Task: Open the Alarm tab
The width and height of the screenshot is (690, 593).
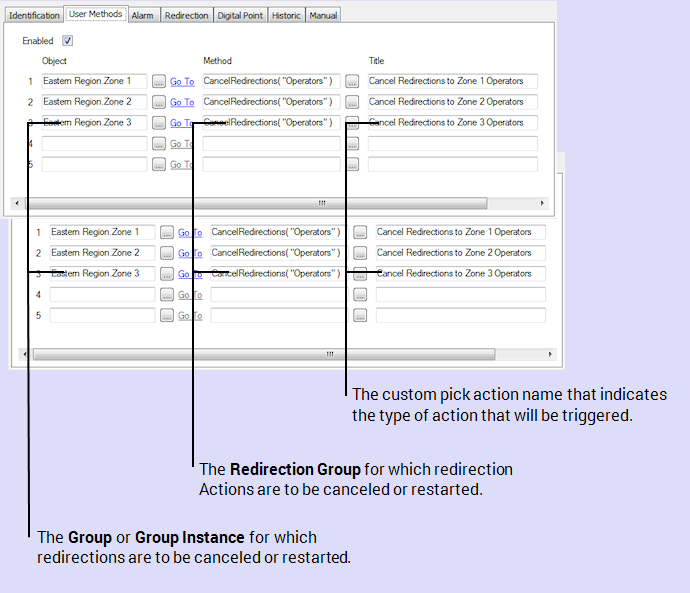Action: pos(142,15)
